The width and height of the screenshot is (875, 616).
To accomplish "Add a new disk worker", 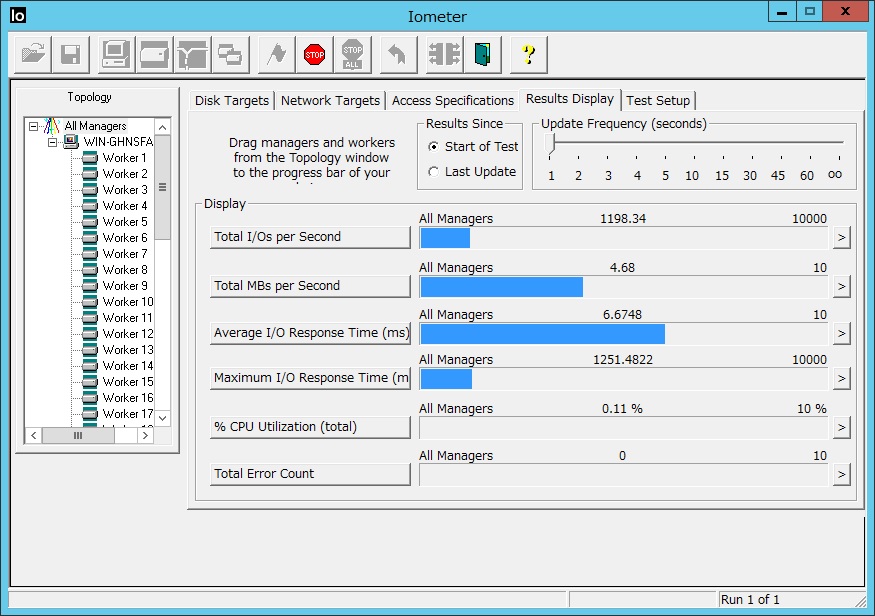I will pos(154,54).
